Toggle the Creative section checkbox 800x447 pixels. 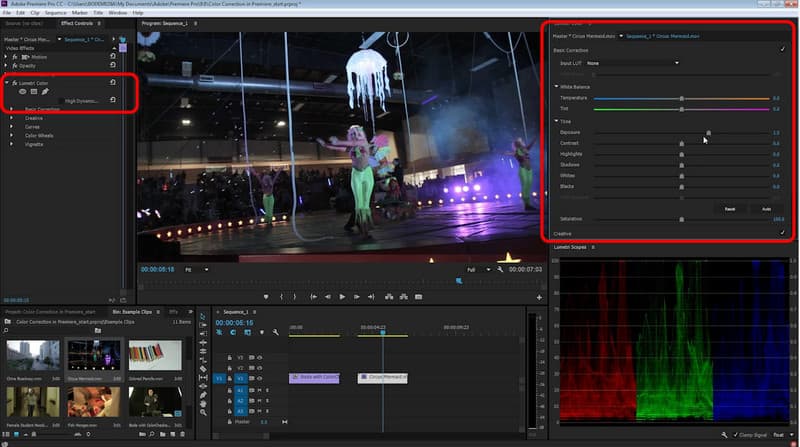click(x=782, y=232)
